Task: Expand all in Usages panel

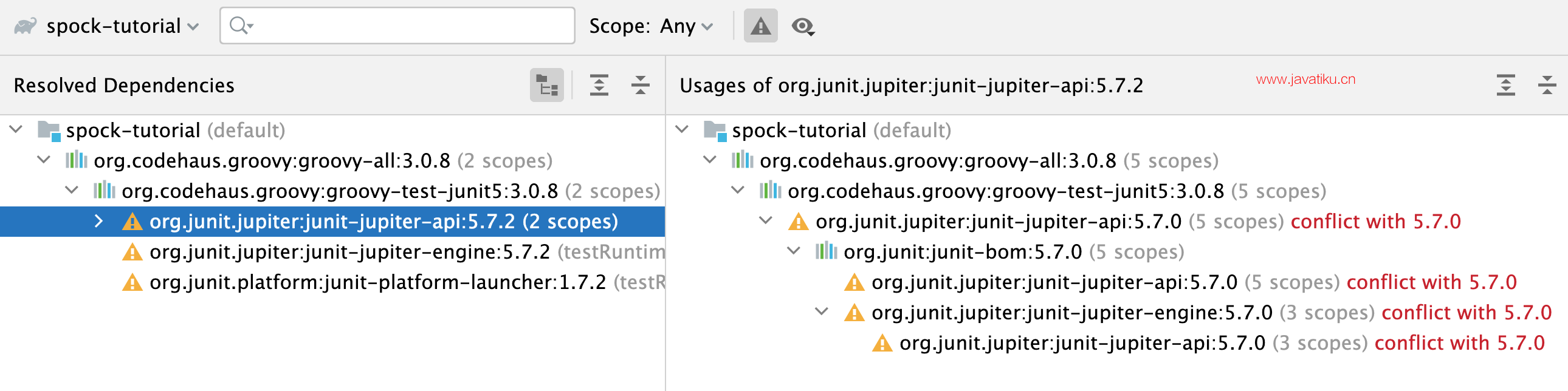Action: pos(1505,85)
